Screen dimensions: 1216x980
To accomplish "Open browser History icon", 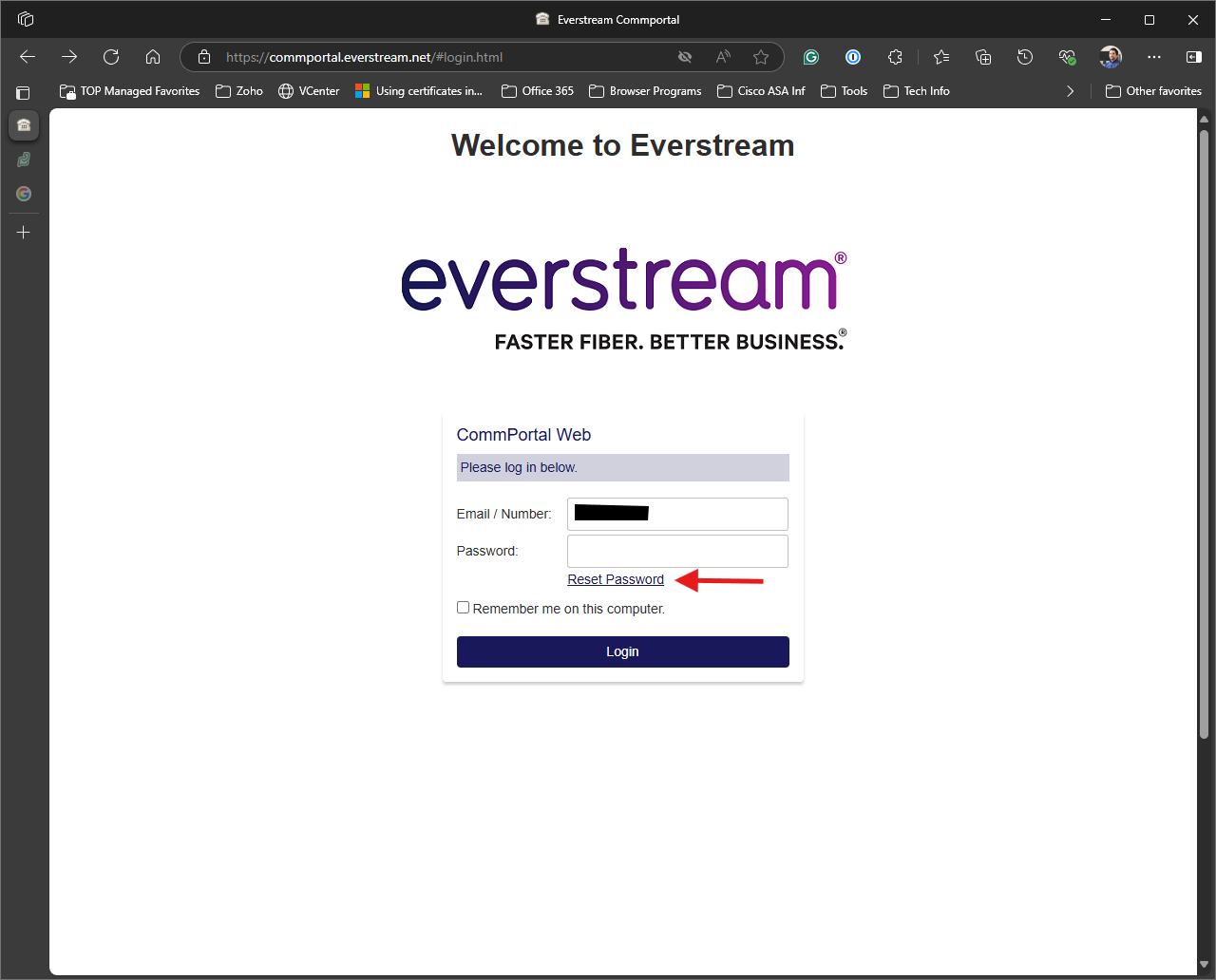I will coord(1025,57).
